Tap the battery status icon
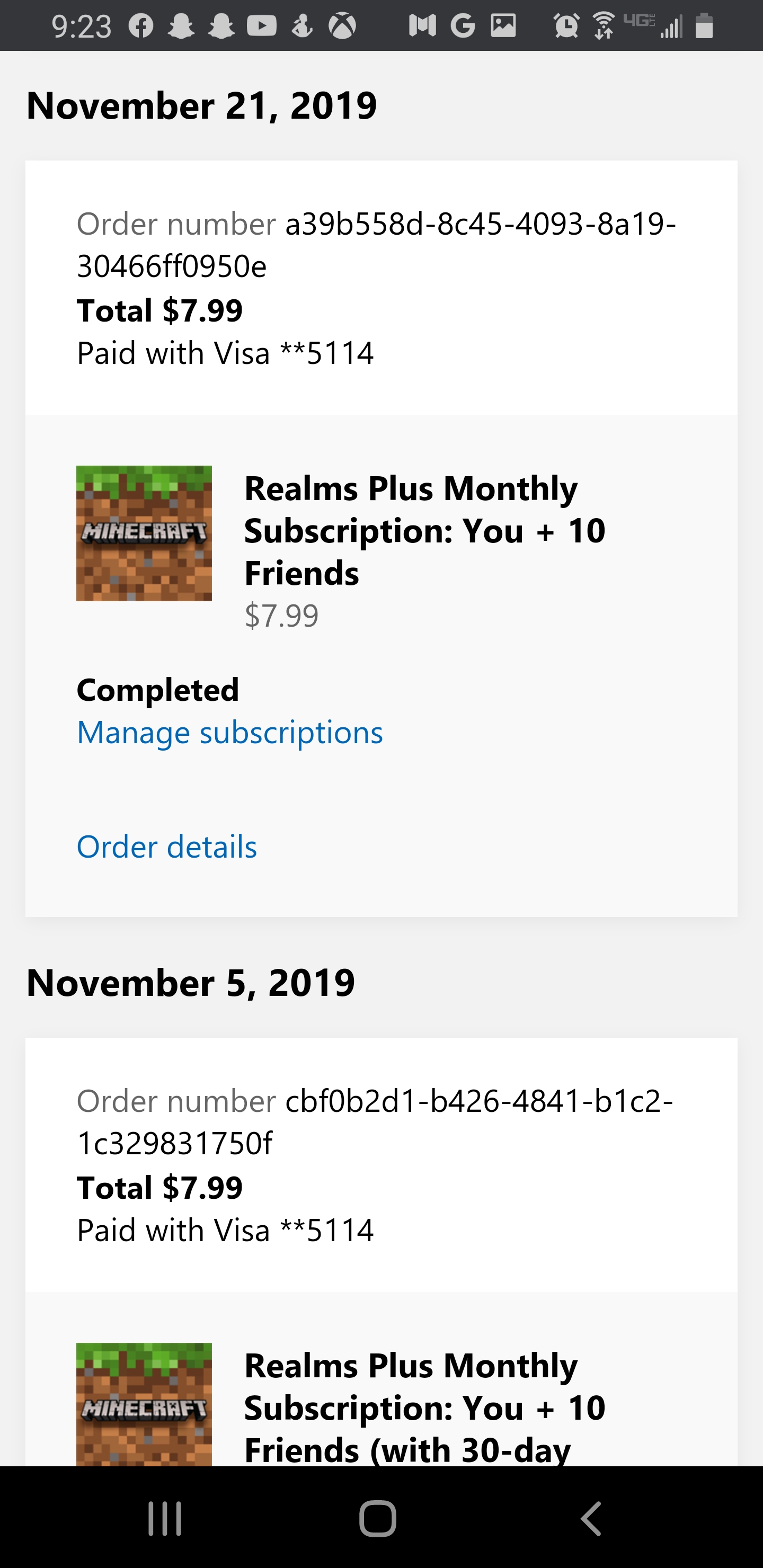Image resolution: width=763 pixels, height=1568 pixels. (704, 25)
